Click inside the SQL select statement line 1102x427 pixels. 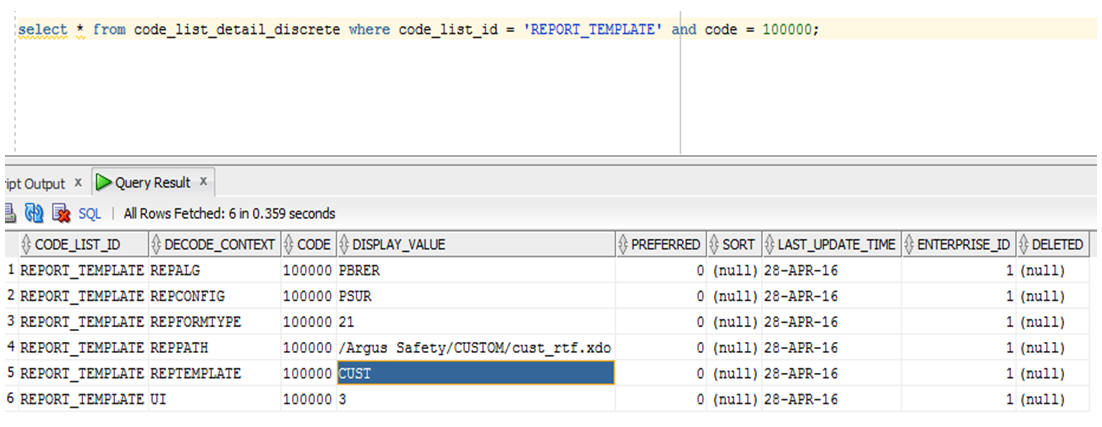419,29
